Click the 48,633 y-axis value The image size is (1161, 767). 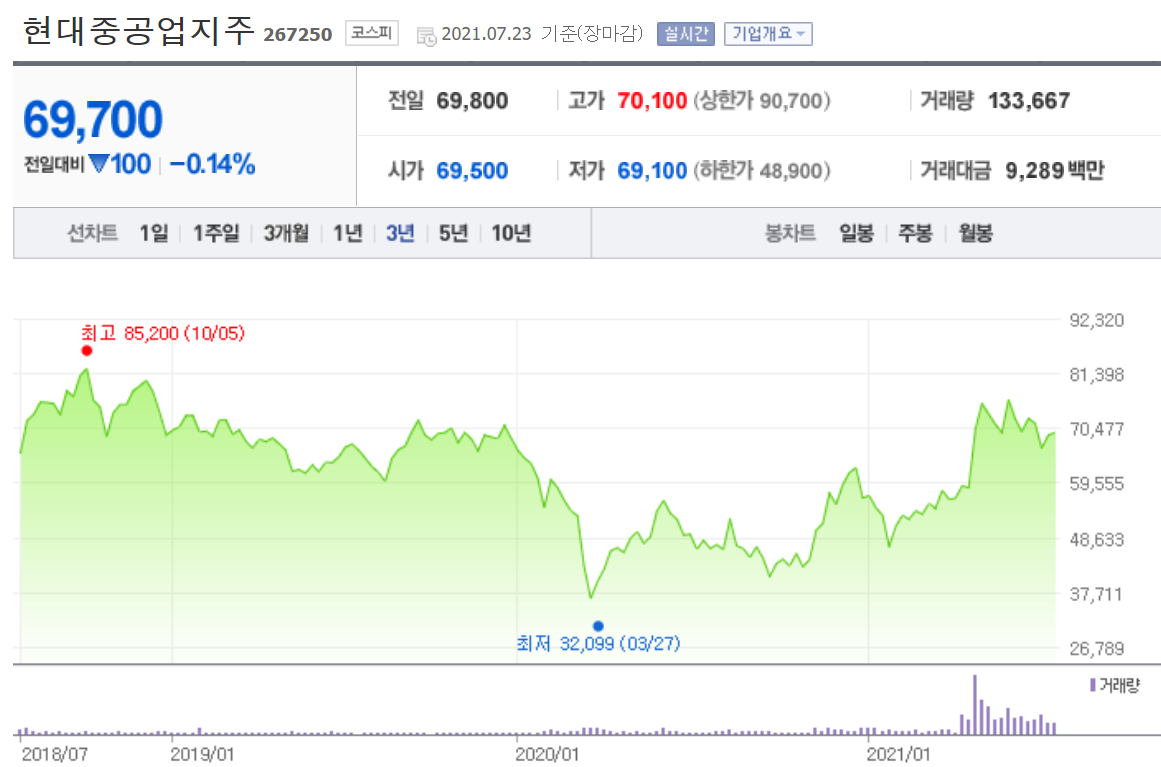[x=1097, y=540]
